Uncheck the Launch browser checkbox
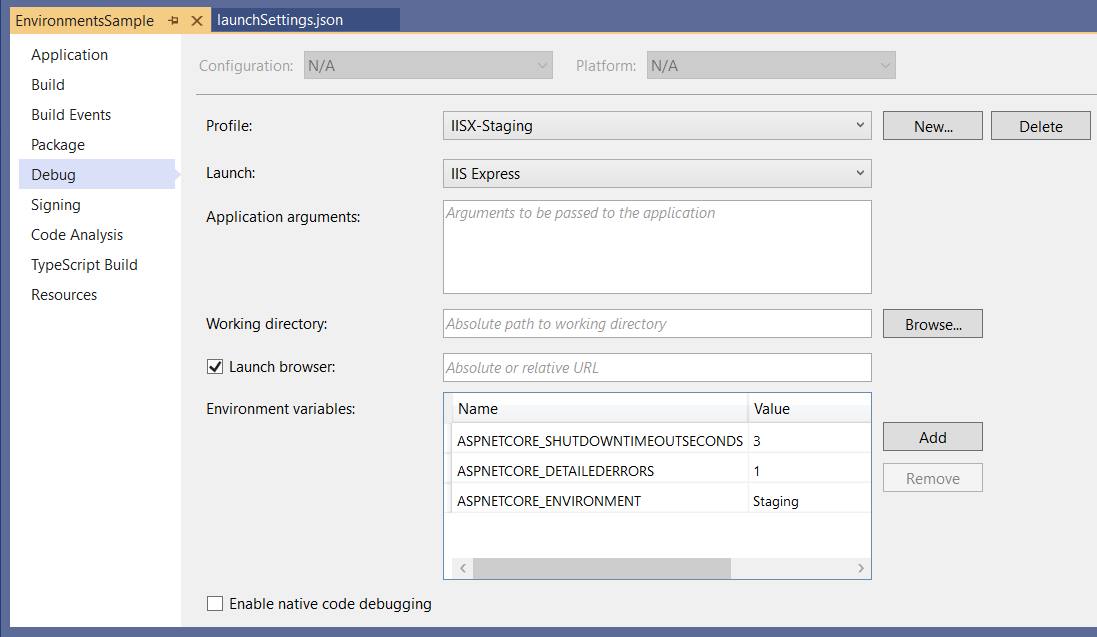This screenshot has height=637, width=1097. 215,367
